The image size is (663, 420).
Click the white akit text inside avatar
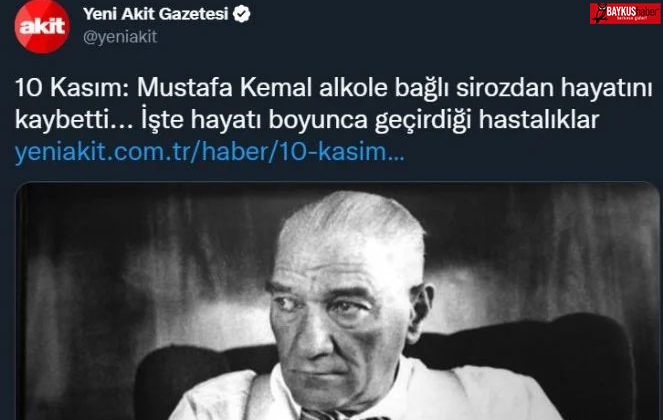pos(42,27)
